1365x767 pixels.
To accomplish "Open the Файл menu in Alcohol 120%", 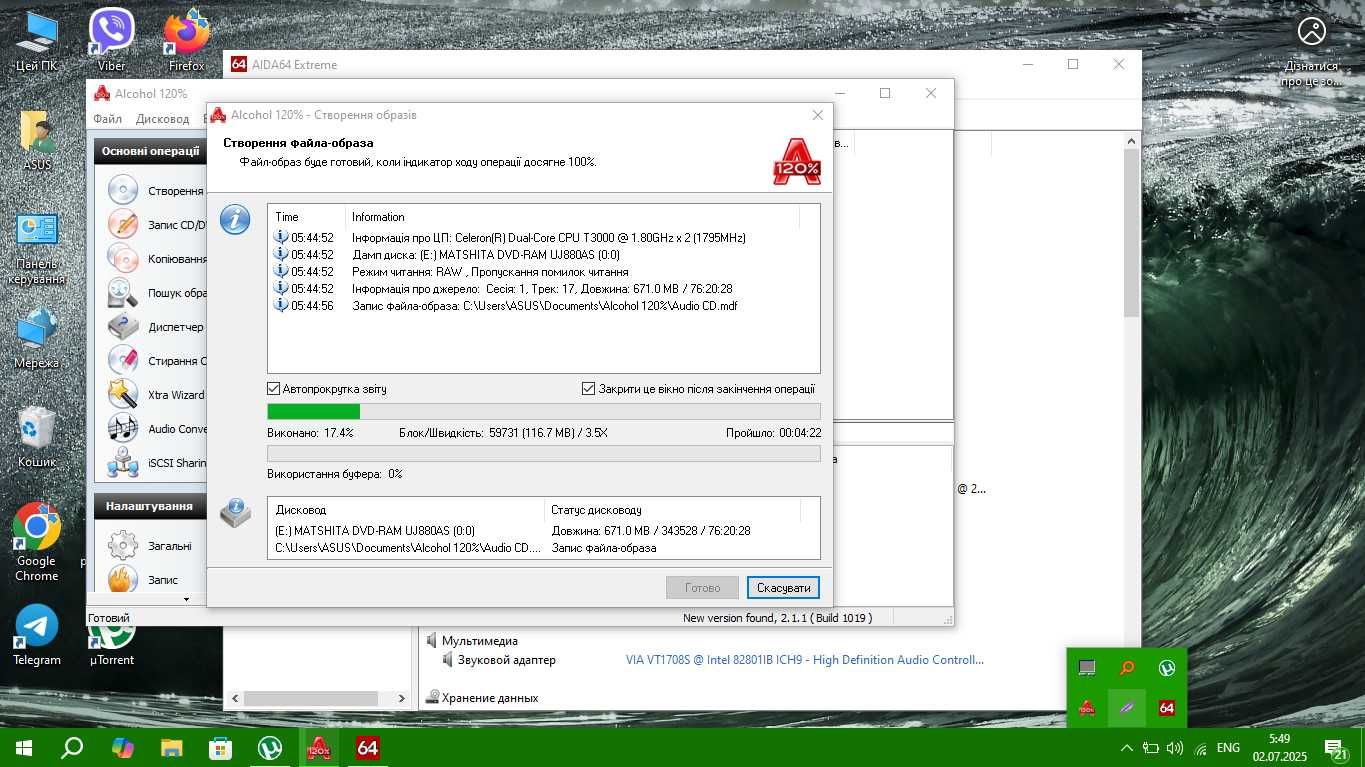I will coord(107,119).
